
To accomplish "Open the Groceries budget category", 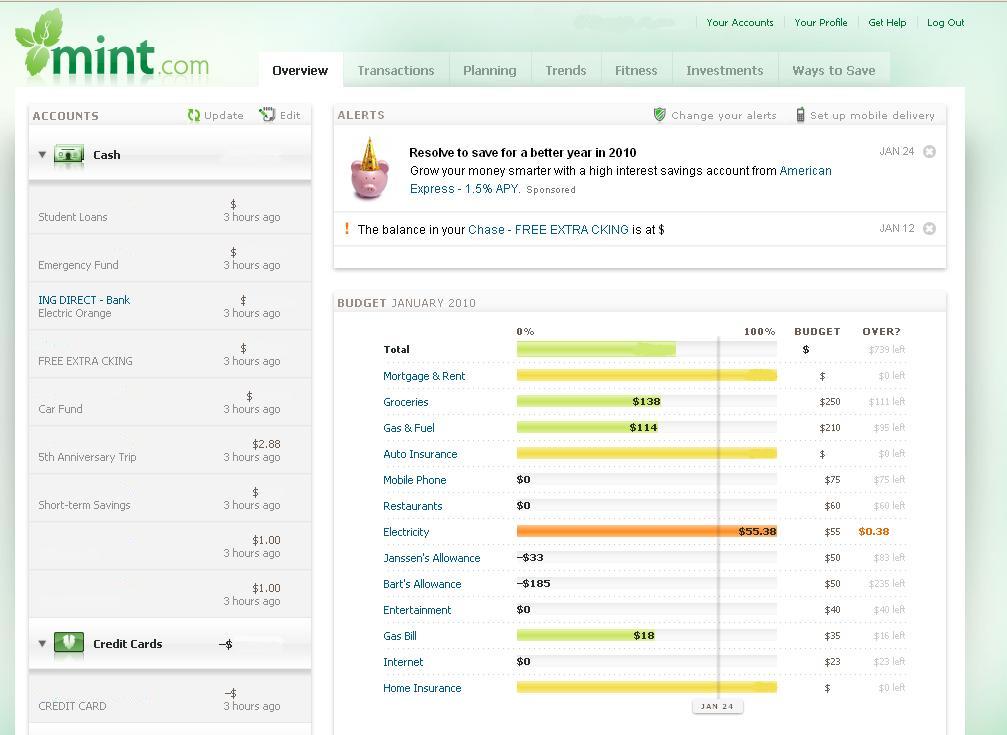I will pyautogui.click(x=405, y=402).
